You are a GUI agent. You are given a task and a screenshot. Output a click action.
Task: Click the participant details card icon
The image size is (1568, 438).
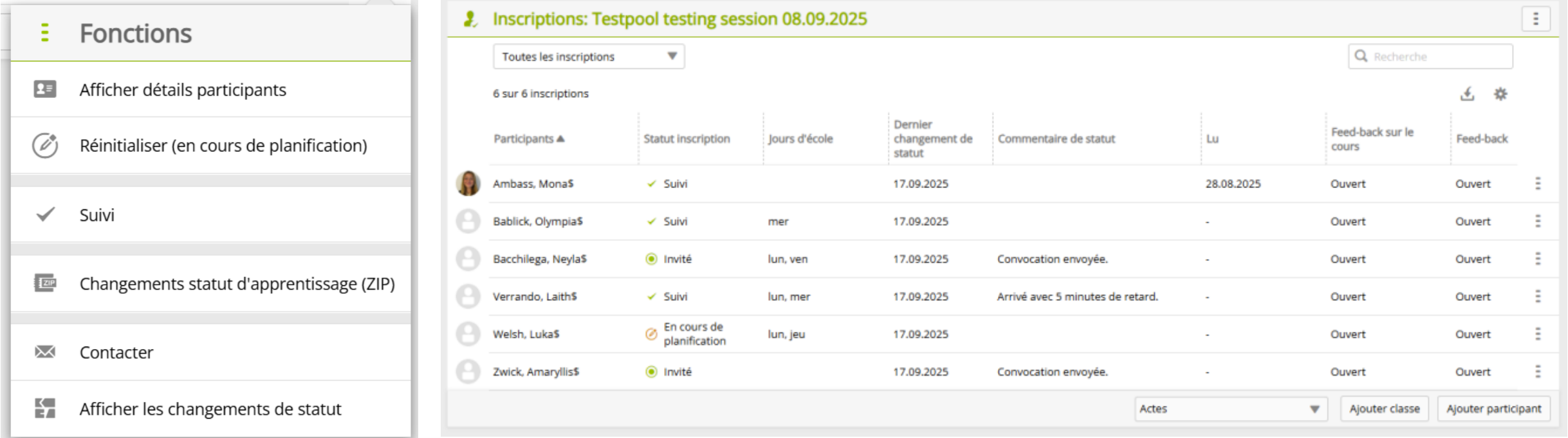coord(45,89)
